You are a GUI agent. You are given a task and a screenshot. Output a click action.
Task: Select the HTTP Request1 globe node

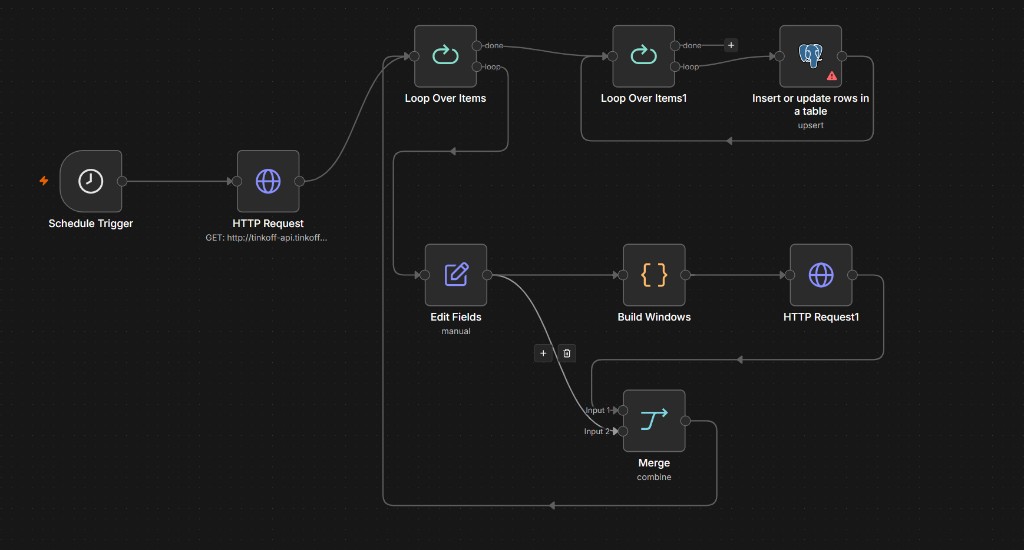click(x=821, y=275)
